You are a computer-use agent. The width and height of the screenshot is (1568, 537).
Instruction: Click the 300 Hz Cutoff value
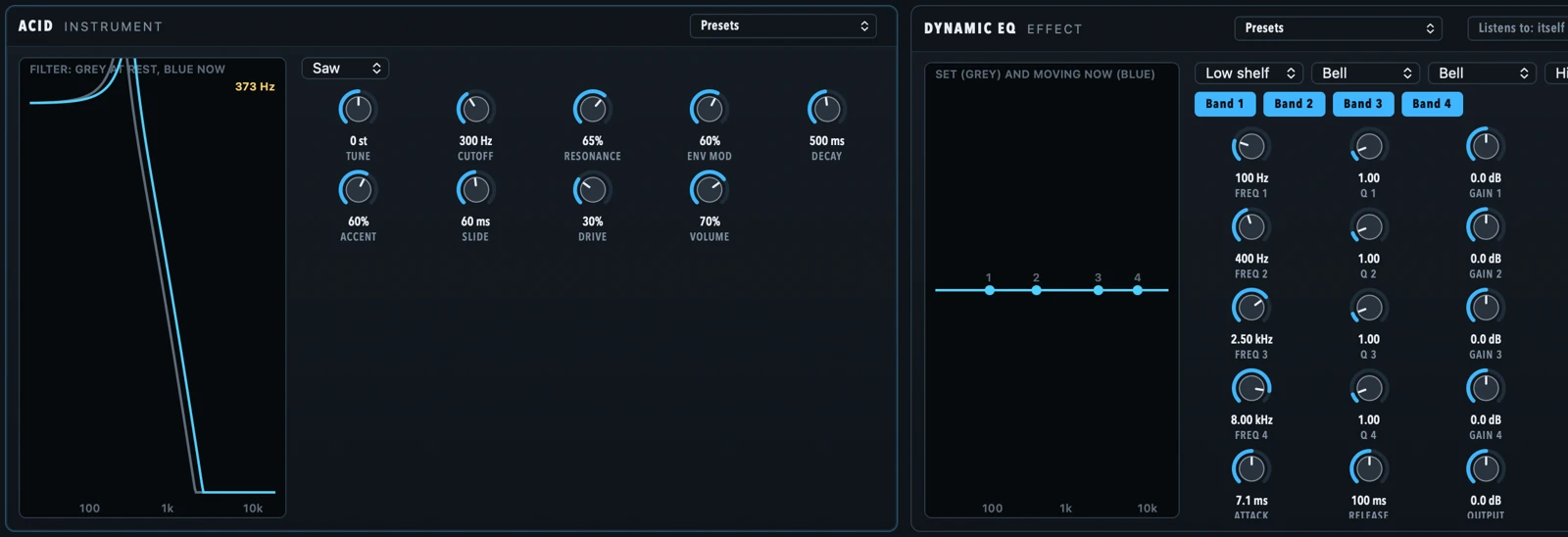475,141
